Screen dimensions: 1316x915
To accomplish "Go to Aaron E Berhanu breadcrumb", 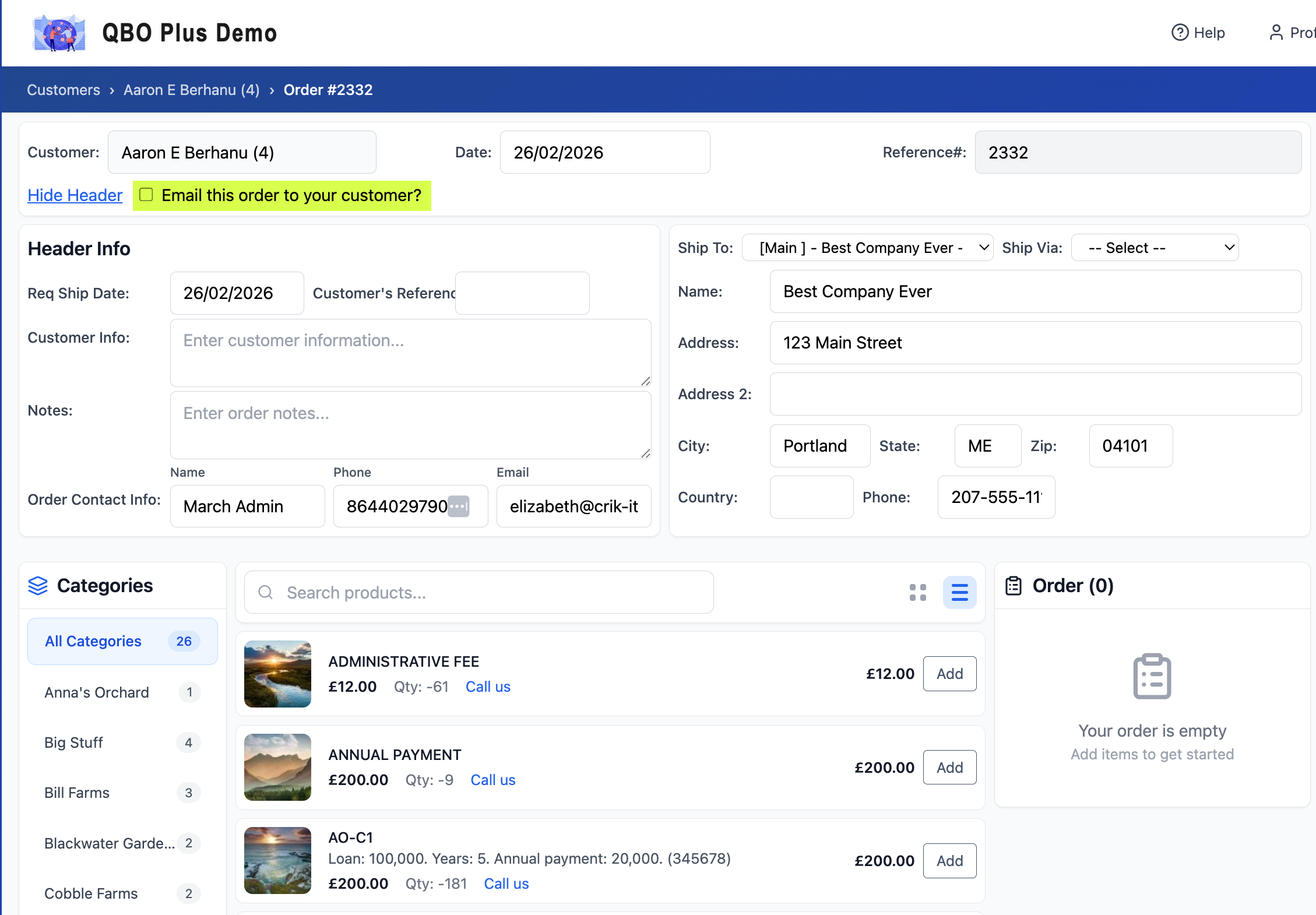I will [x=191, y=90].
